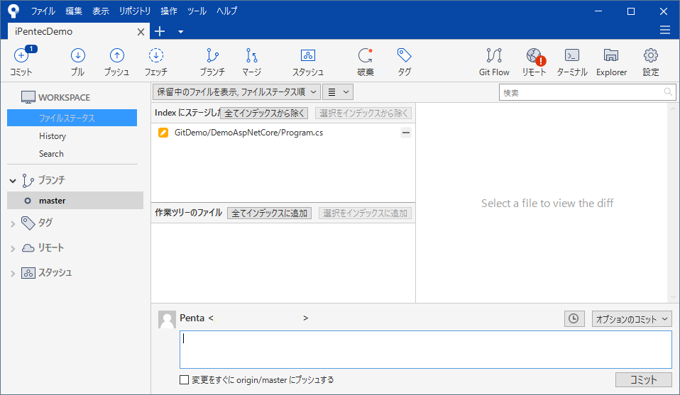The height and width of the screenshot is (395, 680).
Task: Open the Repository (リポジトリ) menu
Action: coord(135,11)
